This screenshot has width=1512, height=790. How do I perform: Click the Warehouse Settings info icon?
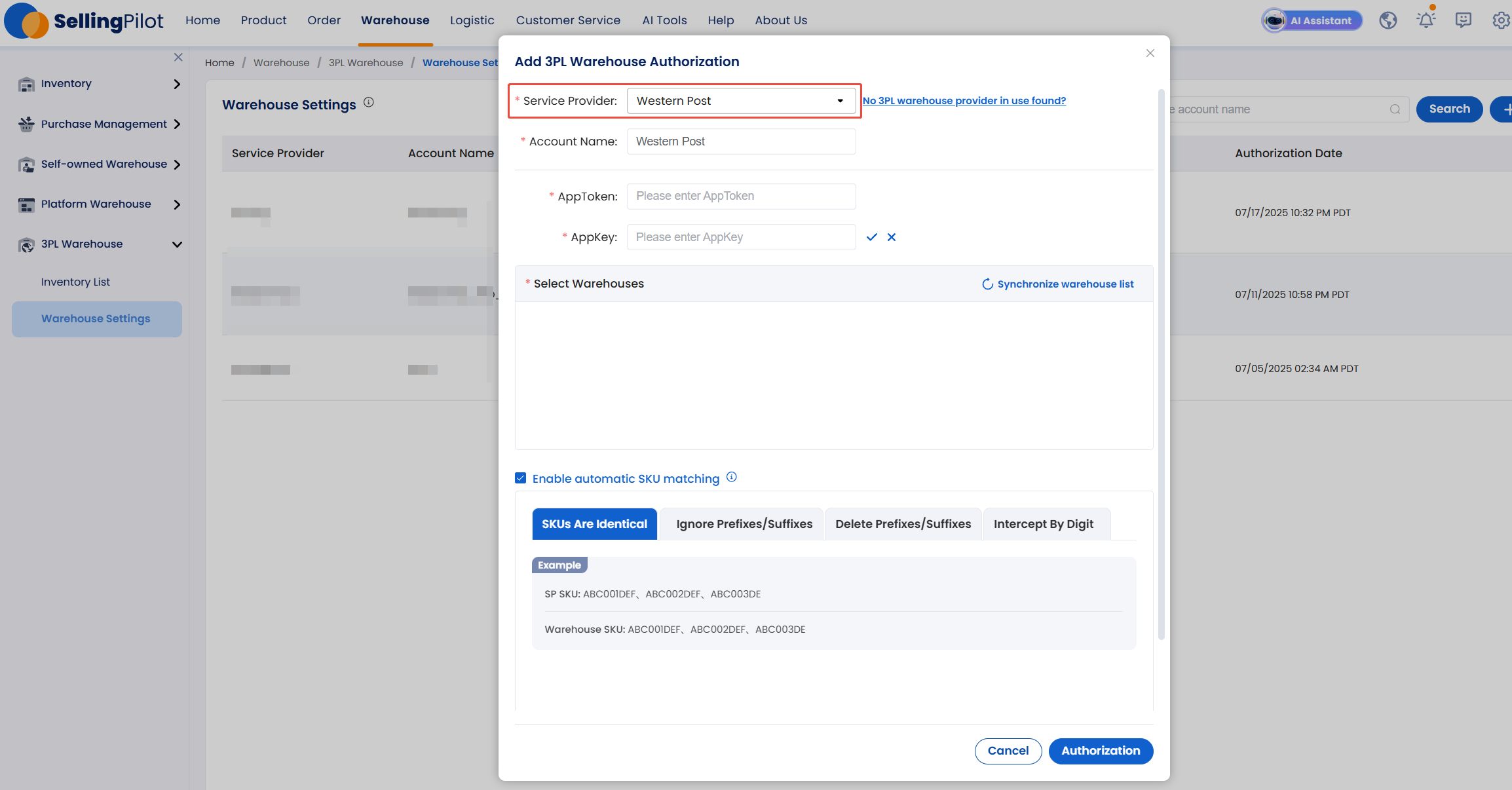(369, 102)
